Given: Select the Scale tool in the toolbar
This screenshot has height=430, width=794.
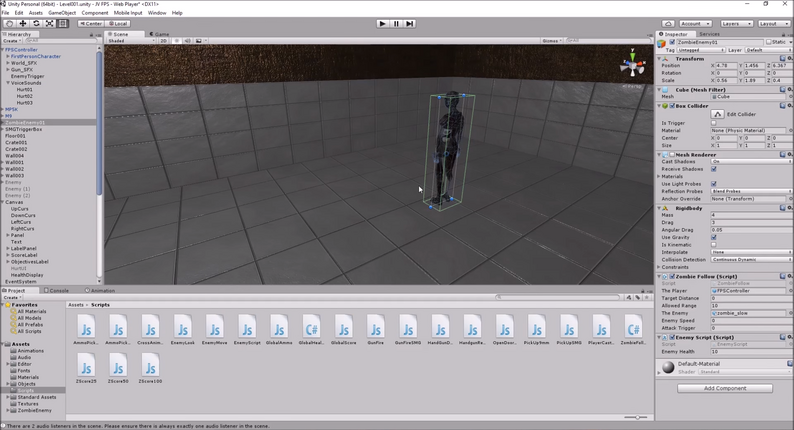Looking at the screenshot, I should click(49, 23).
